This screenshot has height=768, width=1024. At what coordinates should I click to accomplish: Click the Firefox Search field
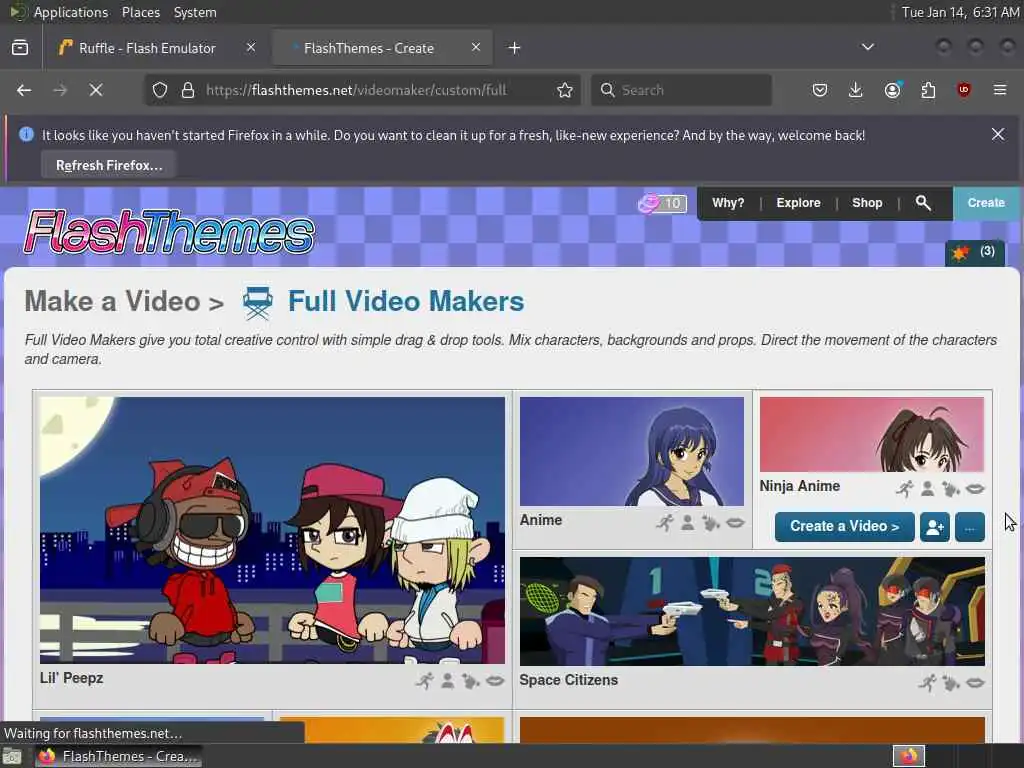[x=681, y=90]
